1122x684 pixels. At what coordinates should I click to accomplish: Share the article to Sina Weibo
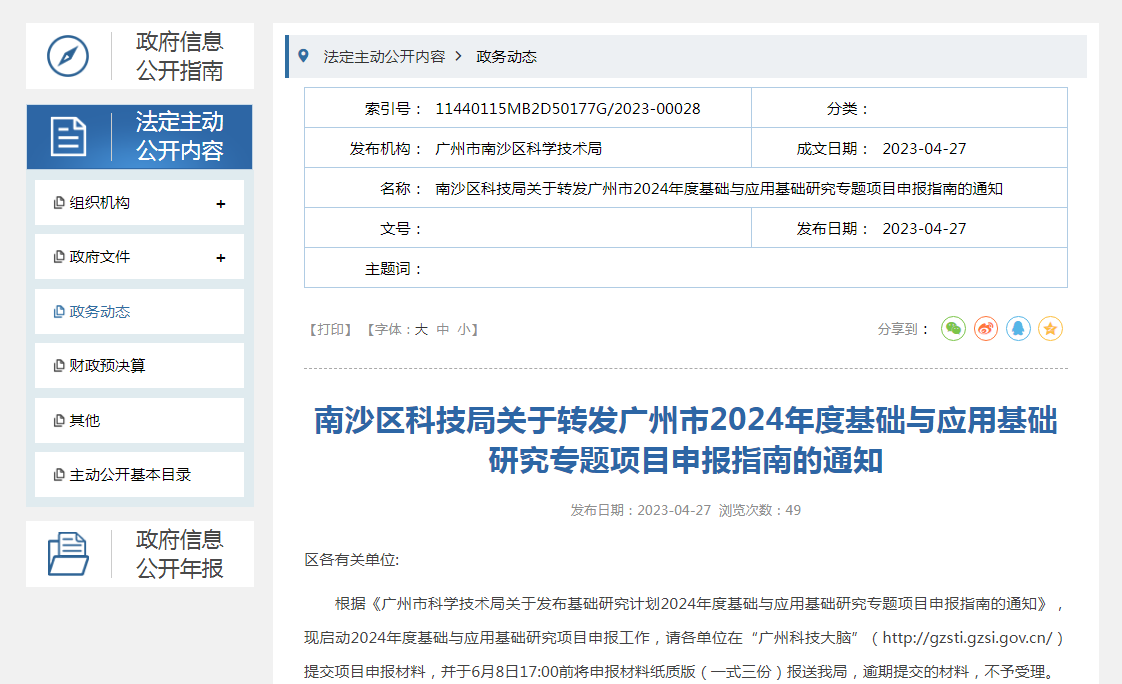[986, 328]
